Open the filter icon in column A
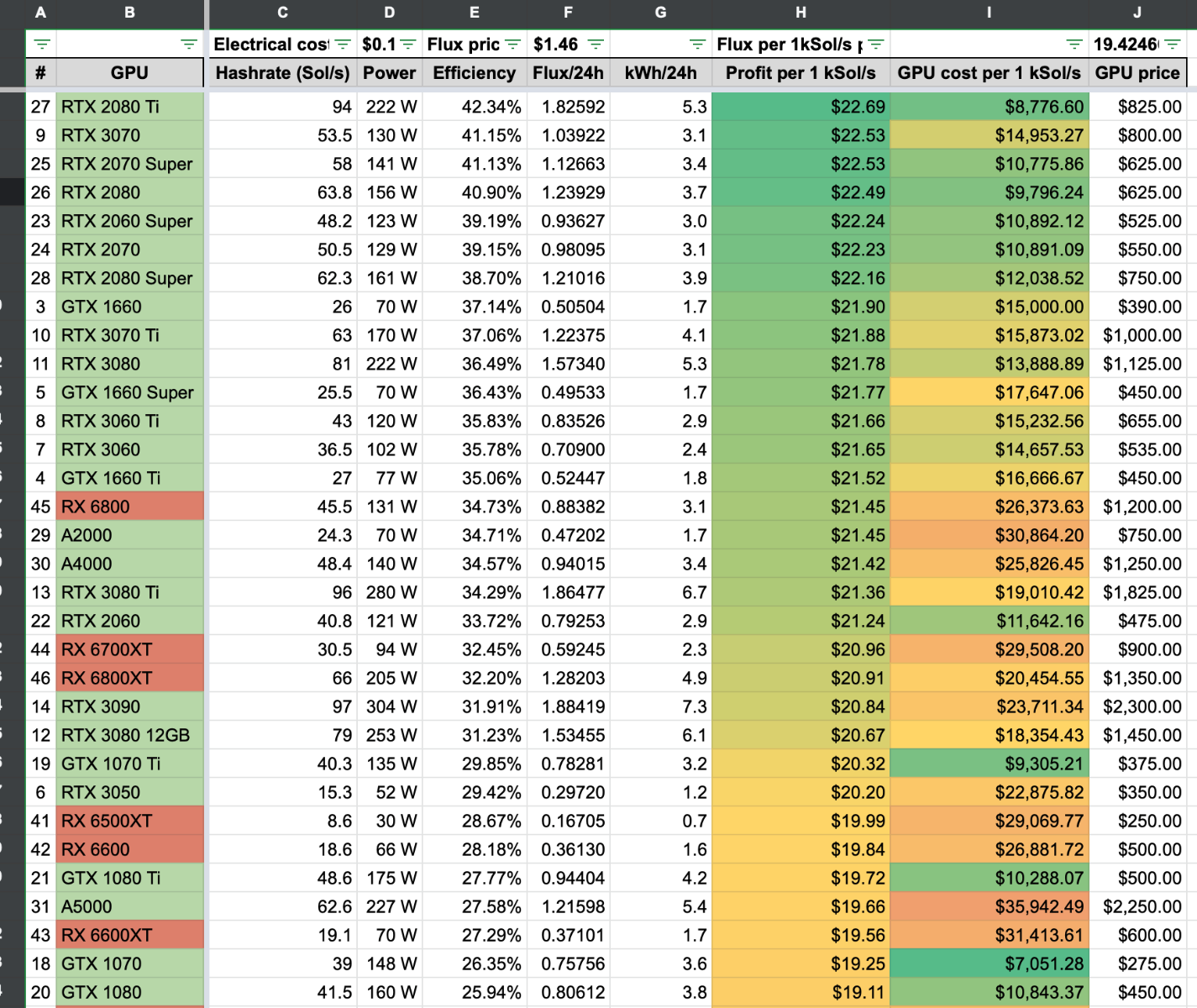 click(x=42, y=45)
